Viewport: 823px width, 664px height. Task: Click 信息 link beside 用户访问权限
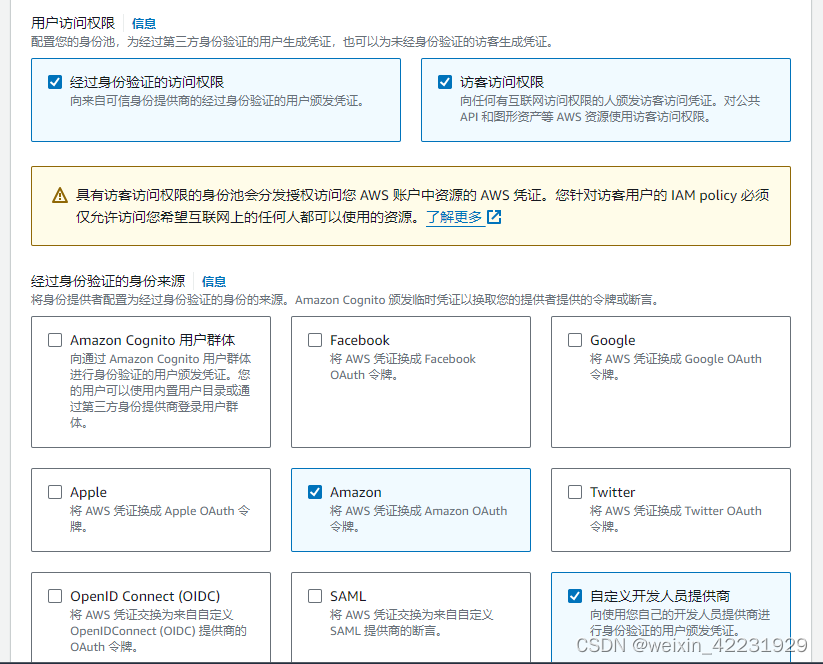(143, 23)
